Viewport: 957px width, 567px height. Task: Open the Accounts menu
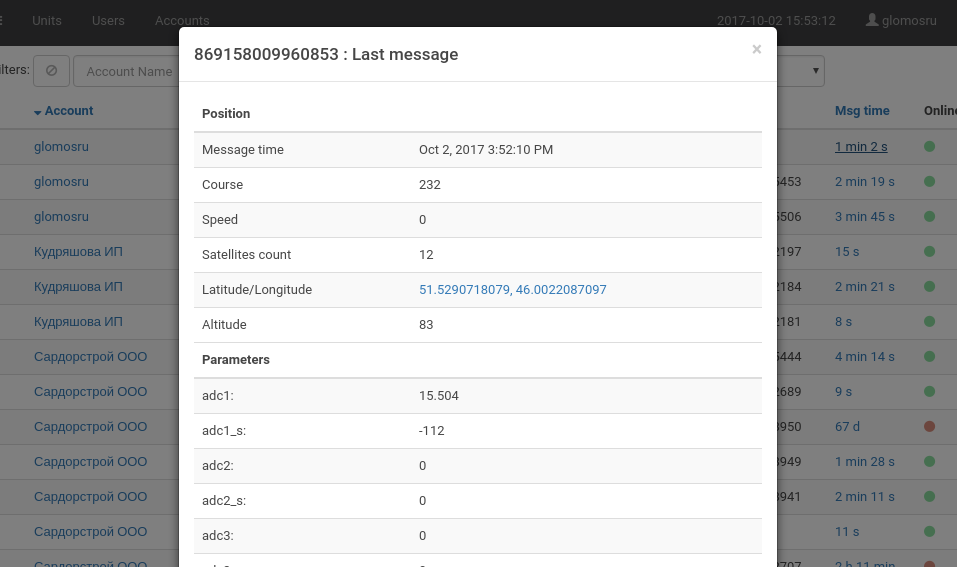[182, 20]
